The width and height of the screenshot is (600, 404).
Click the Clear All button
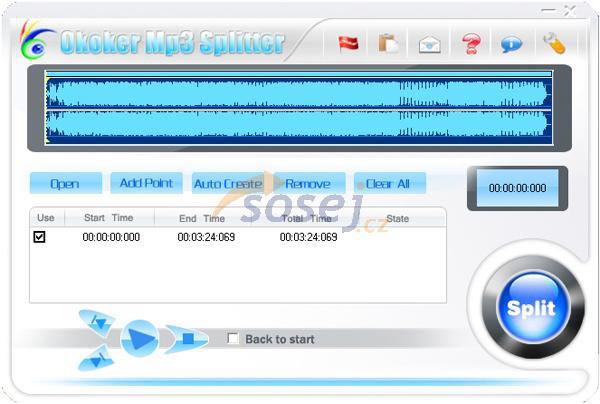click(x=390, y=183)
